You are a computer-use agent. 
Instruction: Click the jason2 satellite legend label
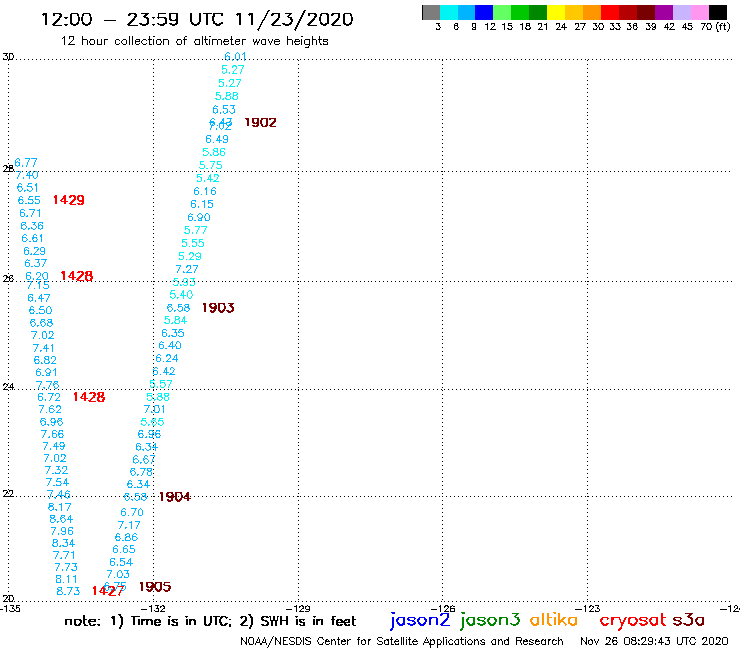tap(420, 620)
